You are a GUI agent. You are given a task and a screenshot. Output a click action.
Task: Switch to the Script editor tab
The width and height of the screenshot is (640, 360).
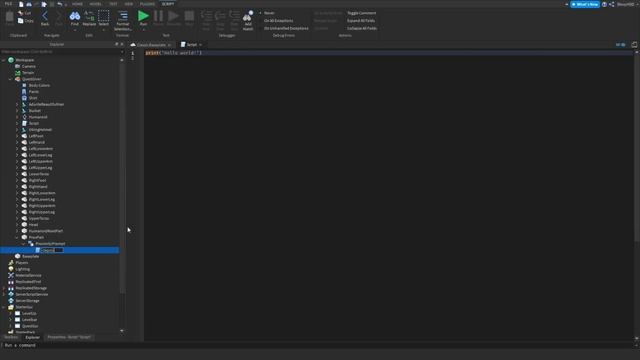[x=191, y=44]
